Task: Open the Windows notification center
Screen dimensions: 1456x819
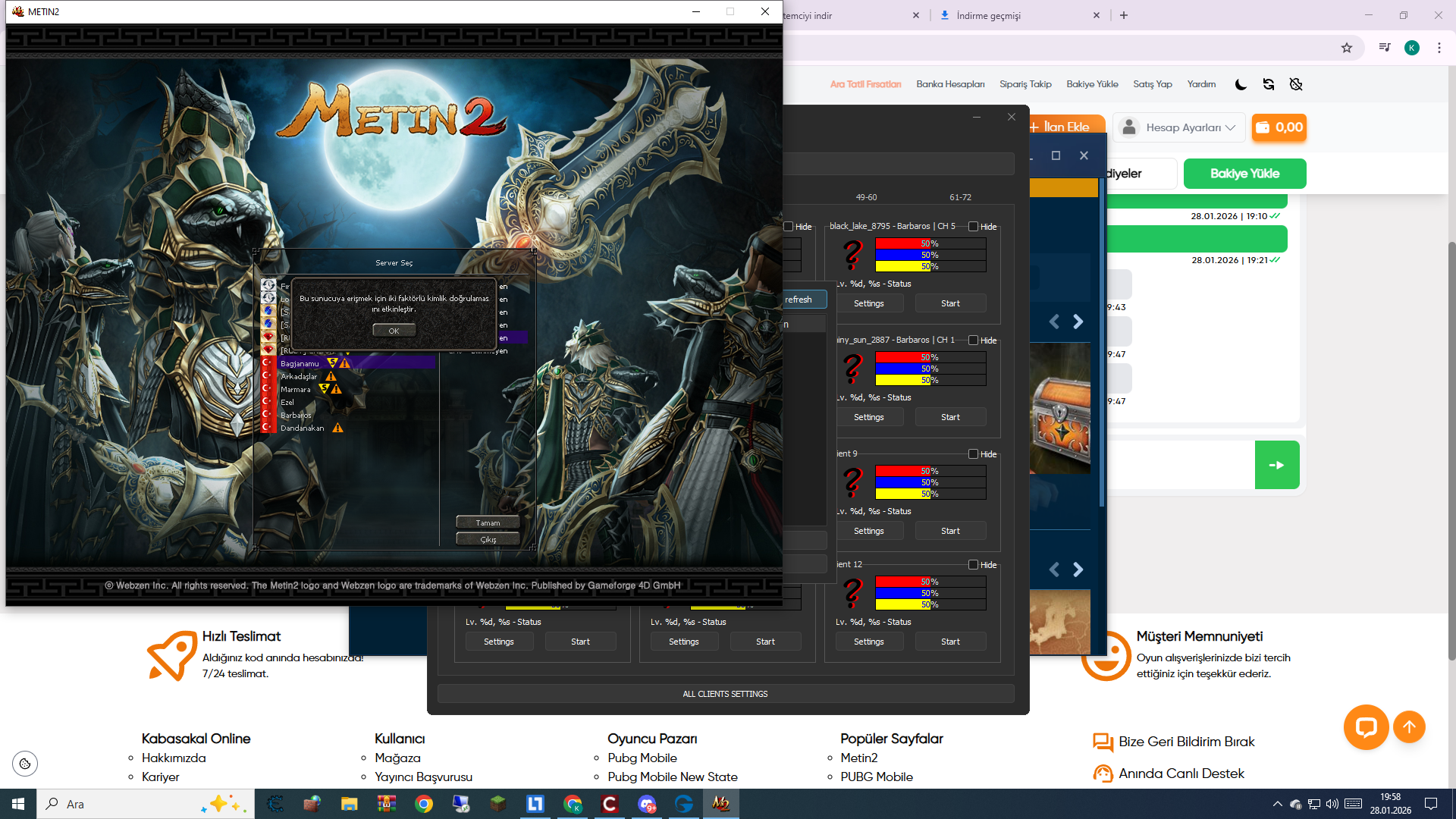Action: (x=1431, y=804)
